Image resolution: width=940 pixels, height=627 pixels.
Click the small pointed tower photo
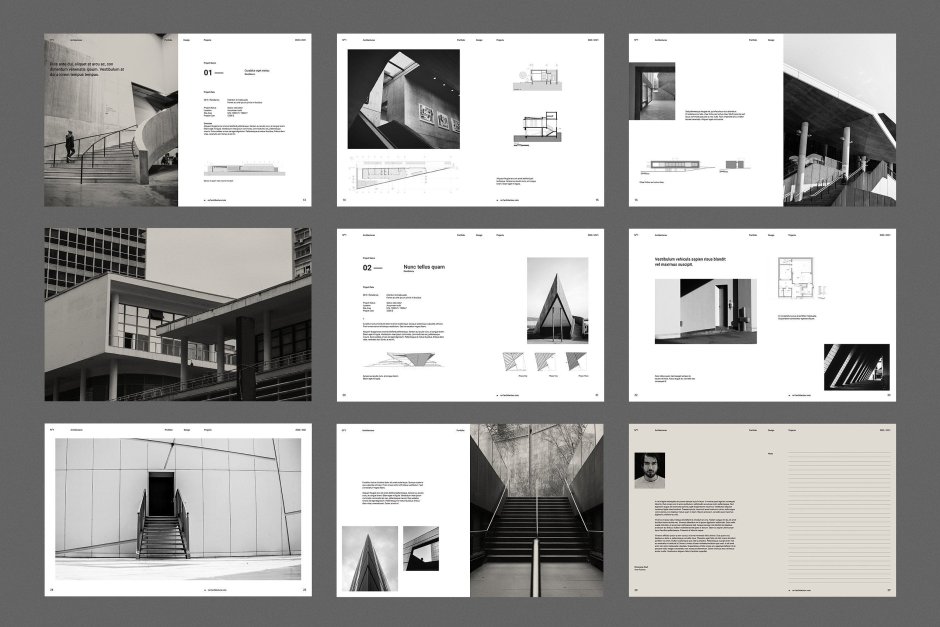369,558
